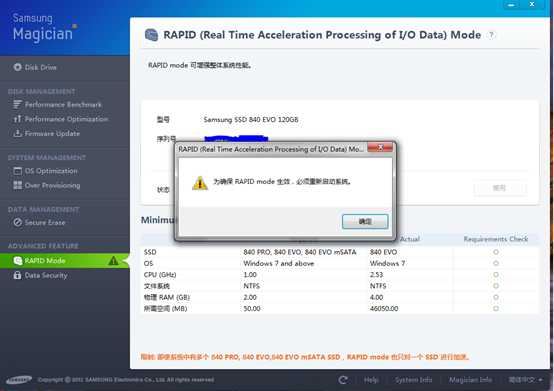This screenshot has width=554, height=391.
Task: Click the 'Actual' column header
Action: point(409,239)
